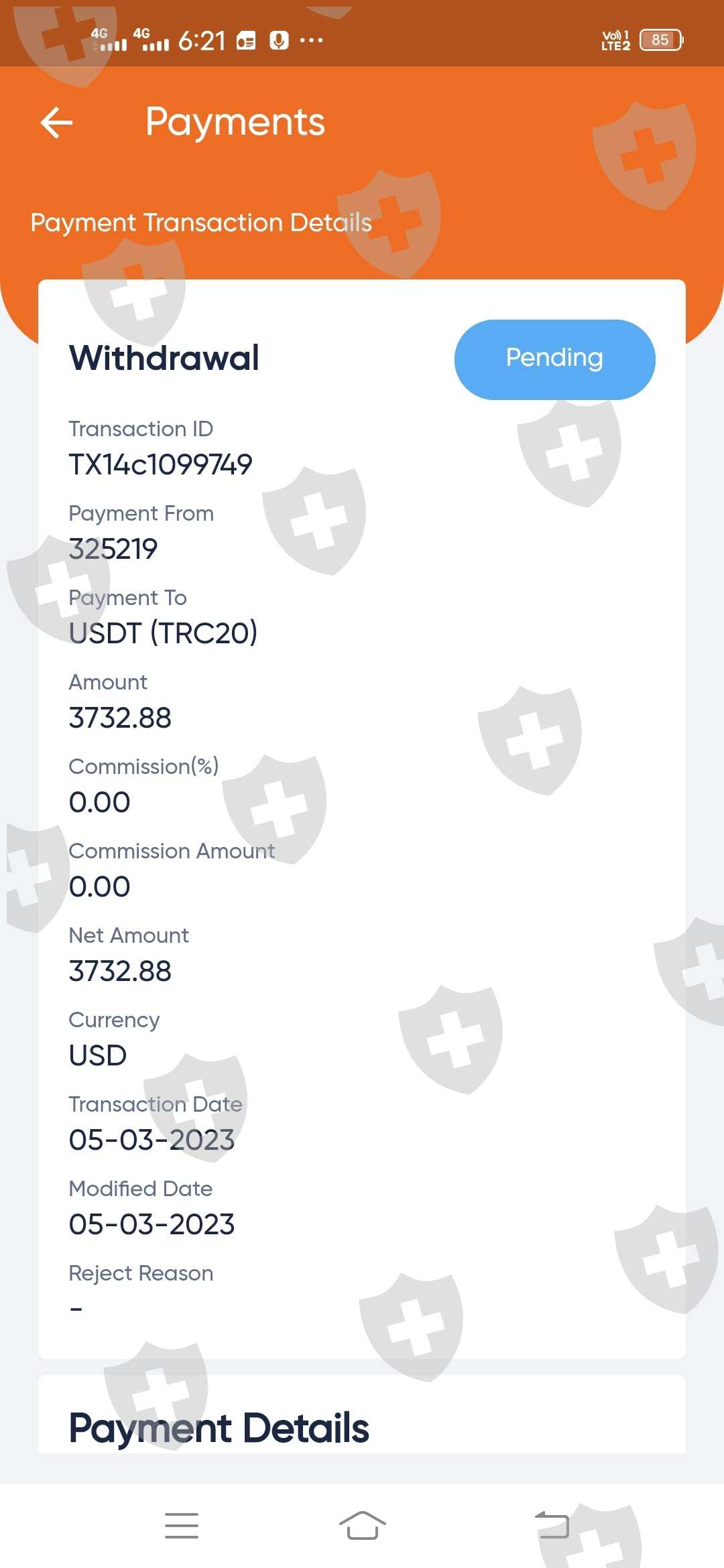Tap the Android back navigation icon

(x=552, y=1526)
